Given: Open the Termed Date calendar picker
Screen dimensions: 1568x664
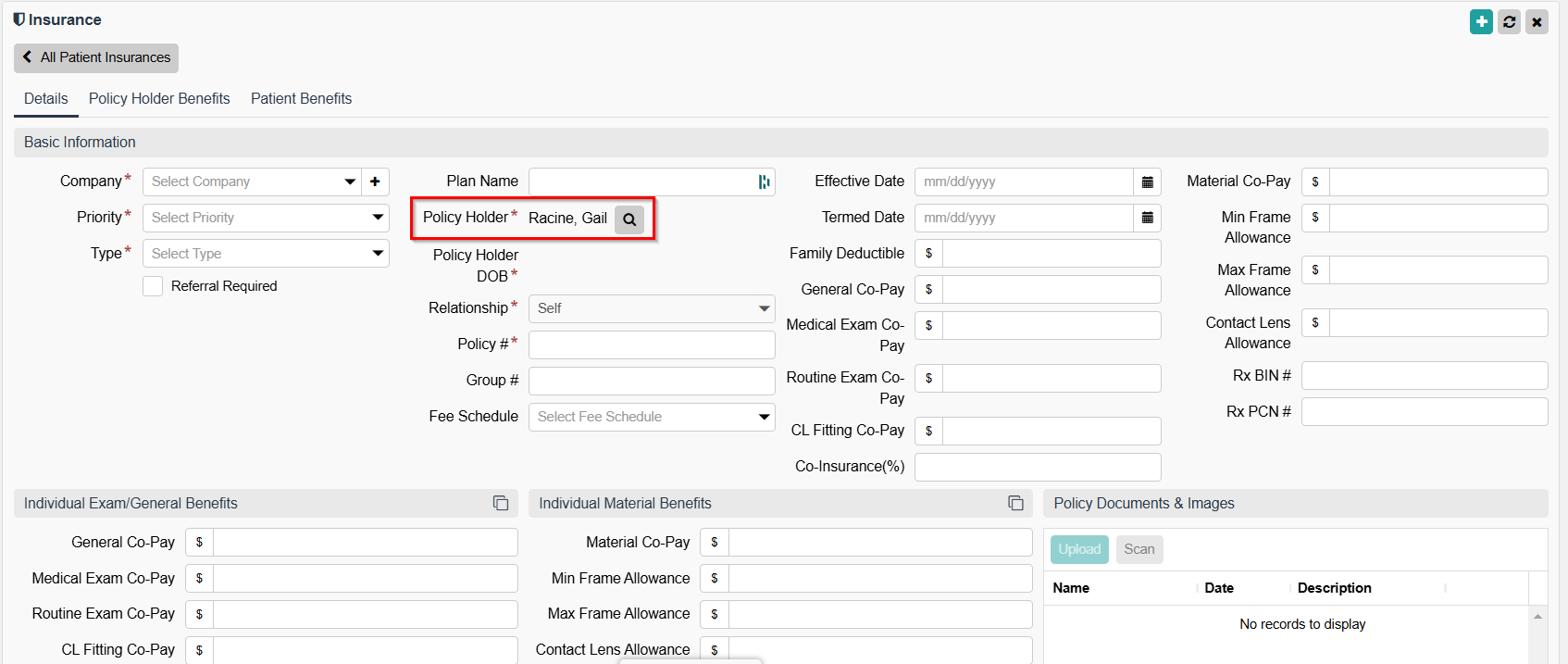Looking at the screenshot, I should 1147,218.
